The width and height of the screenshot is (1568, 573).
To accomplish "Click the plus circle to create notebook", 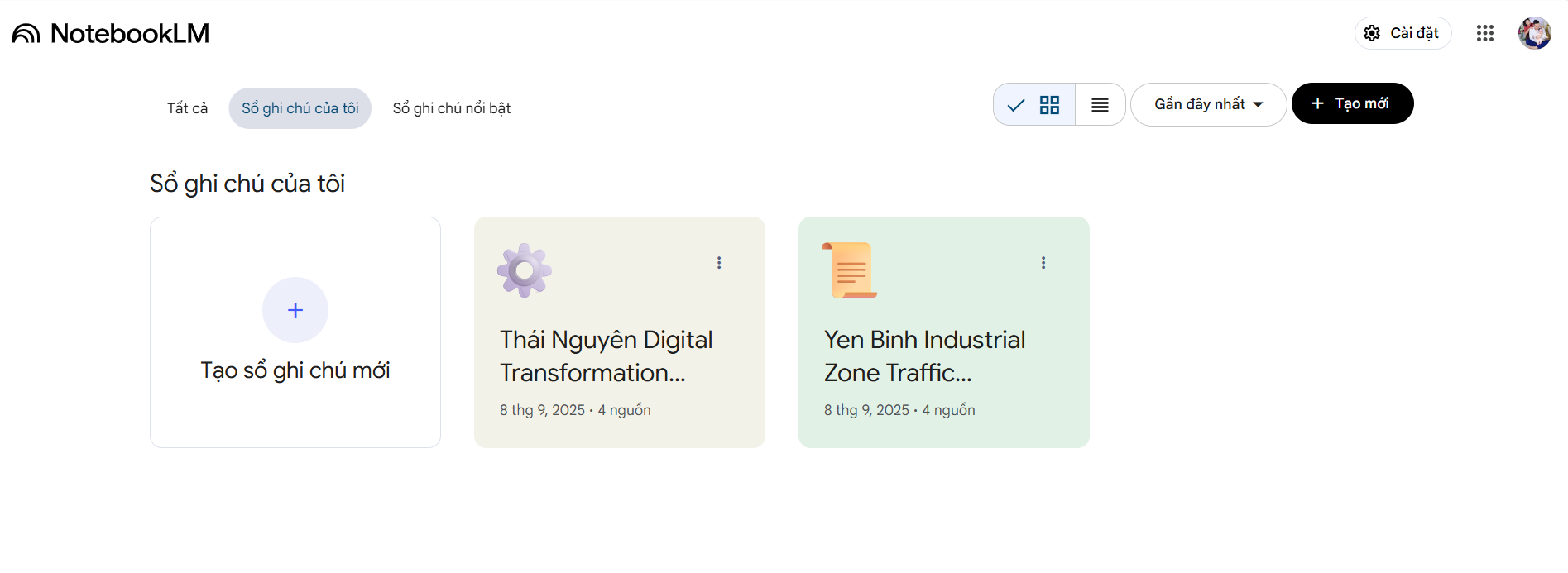I will tap(295, 310).
